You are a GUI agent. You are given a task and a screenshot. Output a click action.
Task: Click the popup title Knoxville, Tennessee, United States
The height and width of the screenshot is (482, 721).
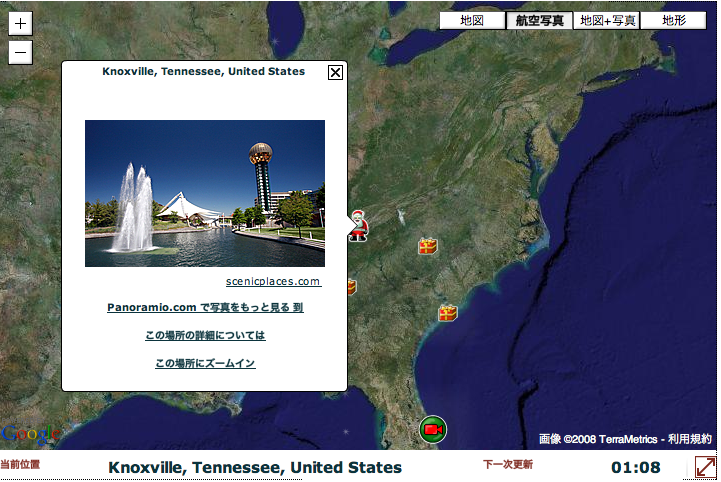(203, 71)
